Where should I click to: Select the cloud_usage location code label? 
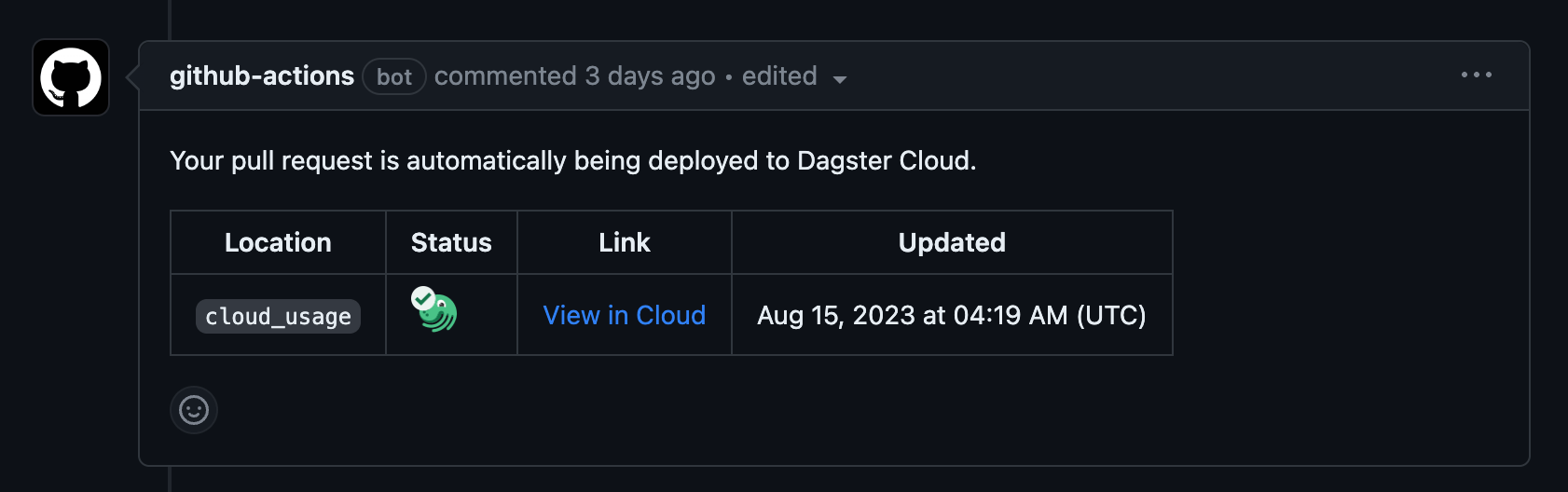[x=278, y=316]
